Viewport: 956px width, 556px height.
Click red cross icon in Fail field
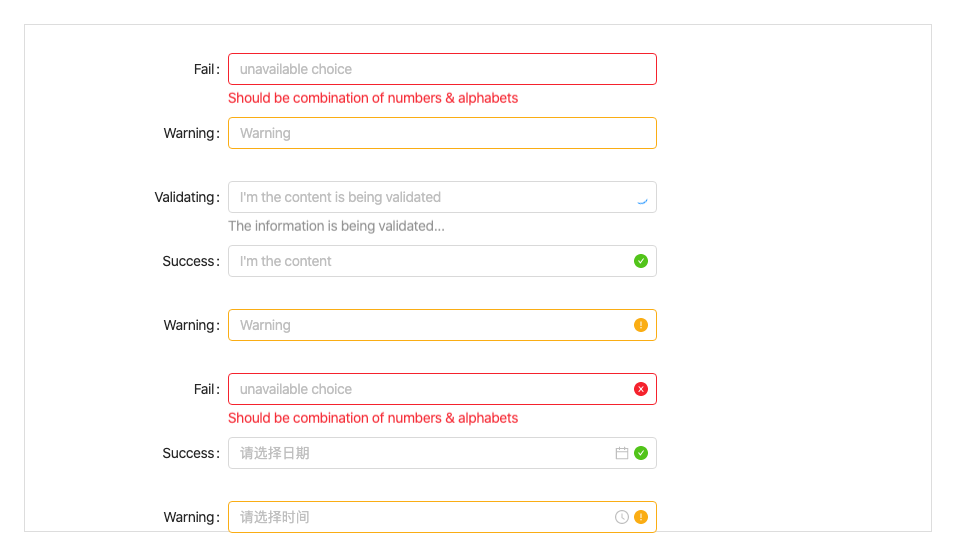641,389
